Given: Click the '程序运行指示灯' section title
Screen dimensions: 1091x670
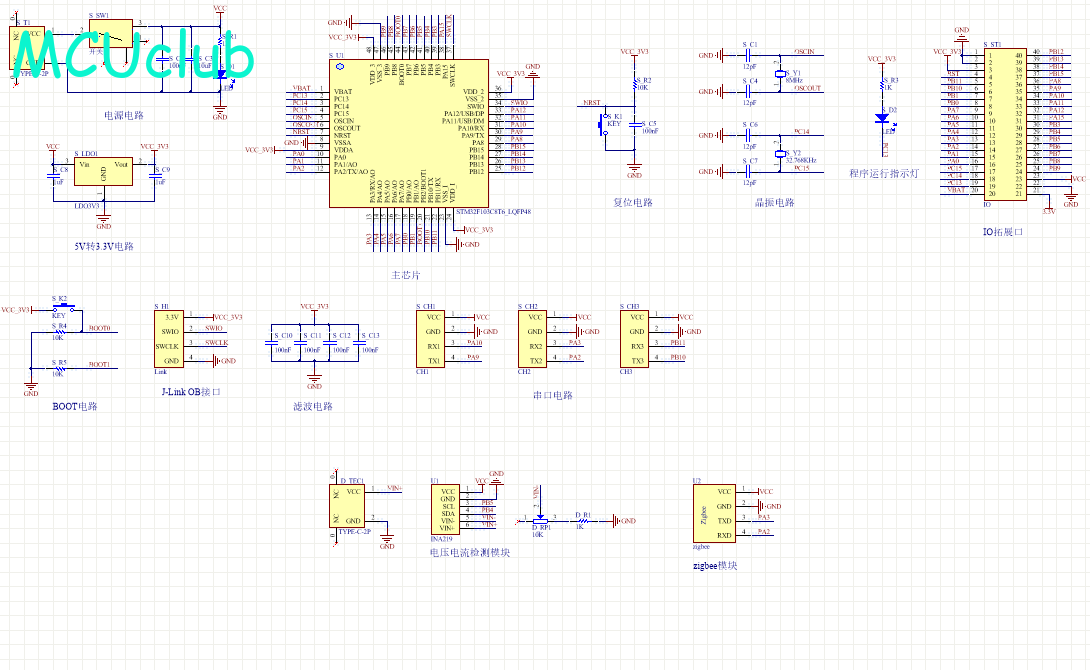Looking at the screenshot, I should [884, 173].
